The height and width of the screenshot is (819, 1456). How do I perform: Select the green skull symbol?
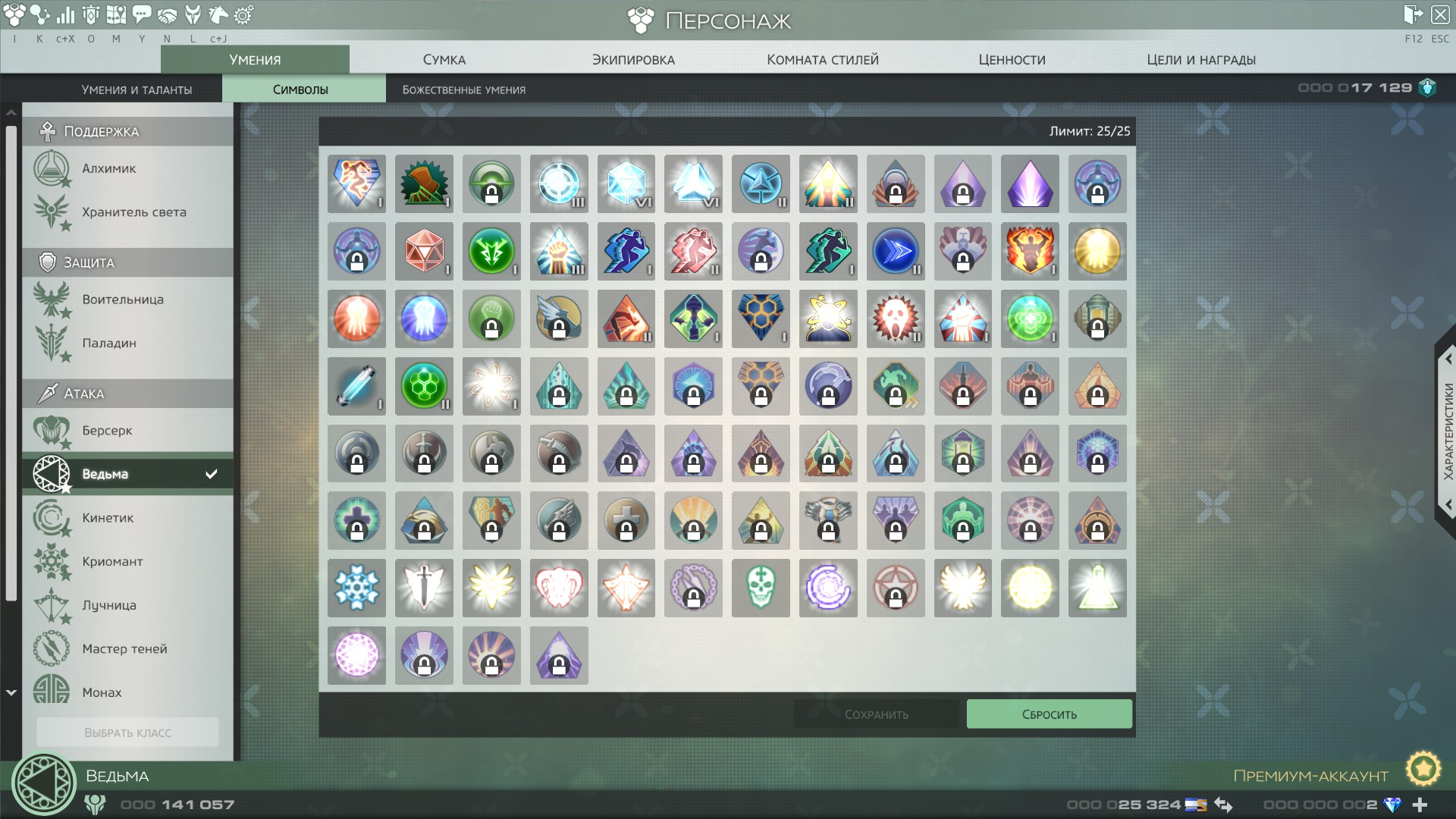[x=761, y=588]
